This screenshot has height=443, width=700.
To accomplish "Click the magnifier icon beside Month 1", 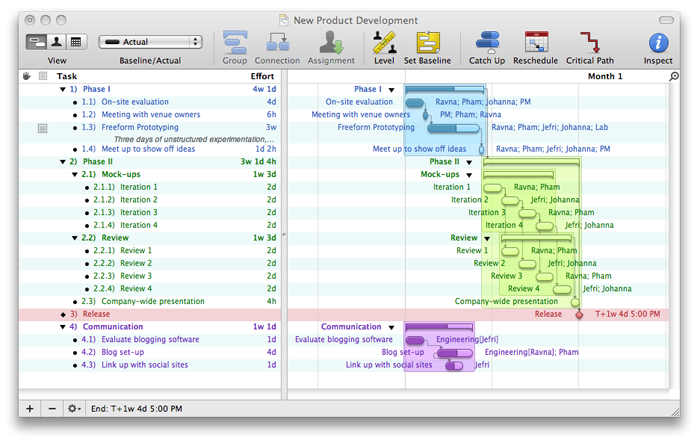I will point(674,76).
